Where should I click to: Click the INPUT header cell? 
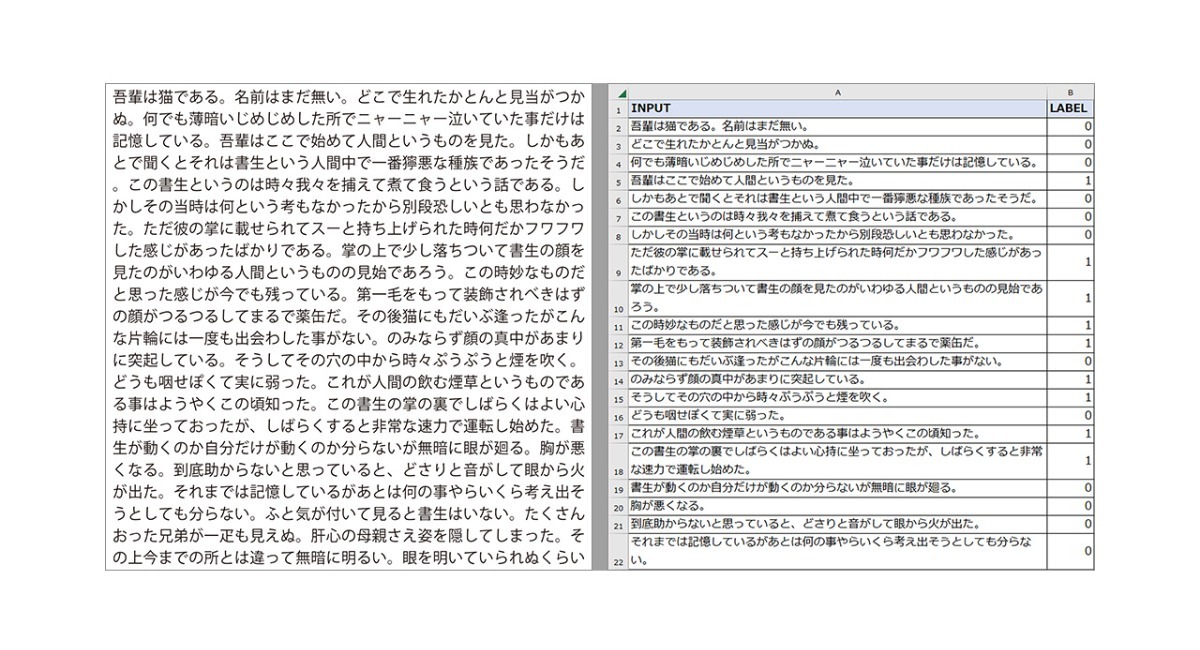tap(837, 108)
